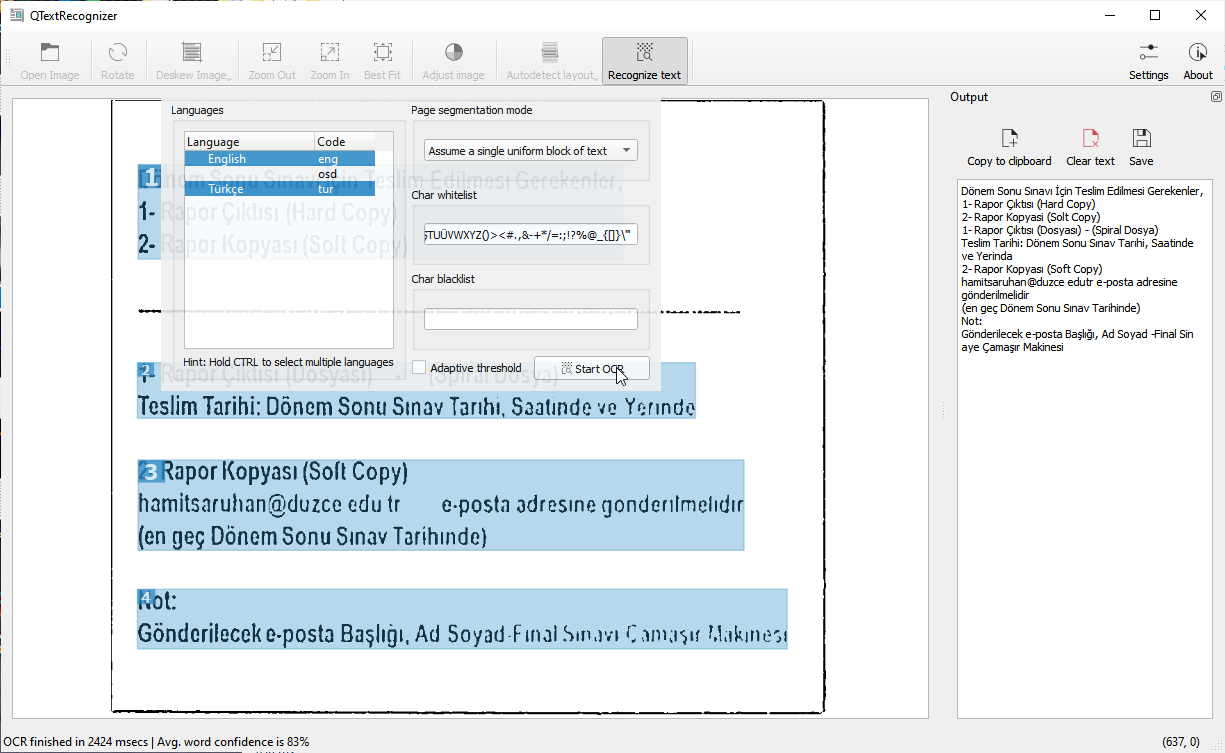Click the Autodetect layout toolbar icon
The image size is (1225, 753).
coord(550,52)
